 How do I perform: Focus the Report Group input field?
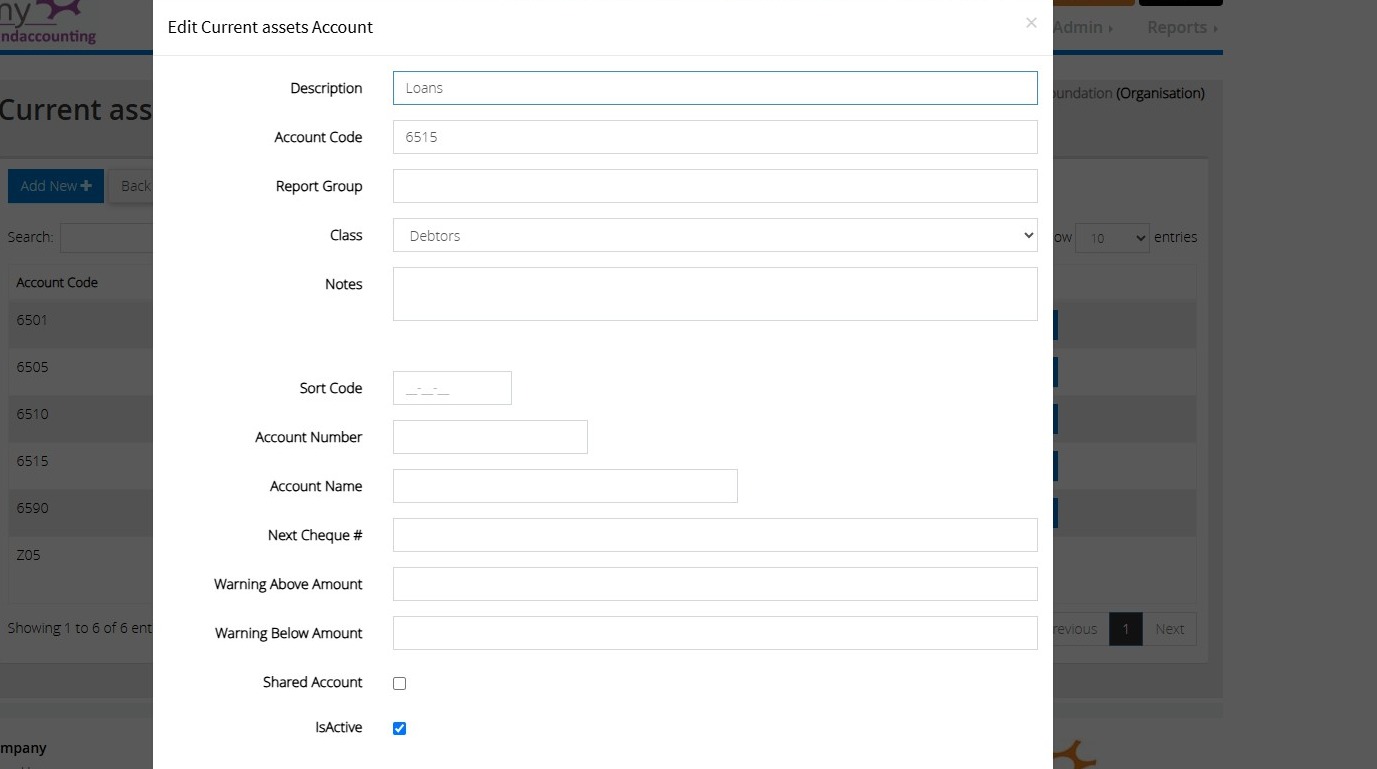(715, 186)
